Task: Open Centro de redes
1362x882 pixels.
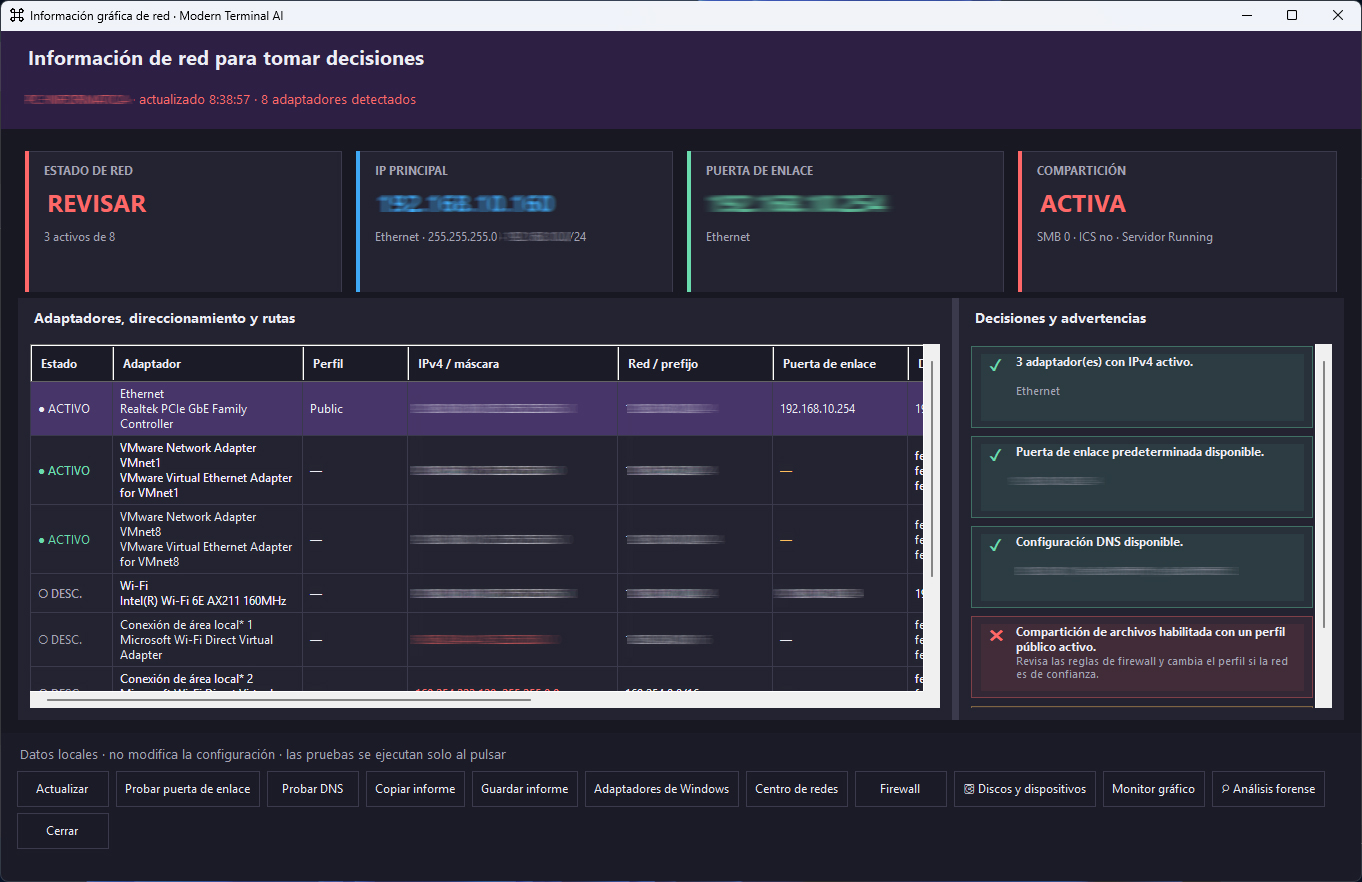Action: pos(797,789)
